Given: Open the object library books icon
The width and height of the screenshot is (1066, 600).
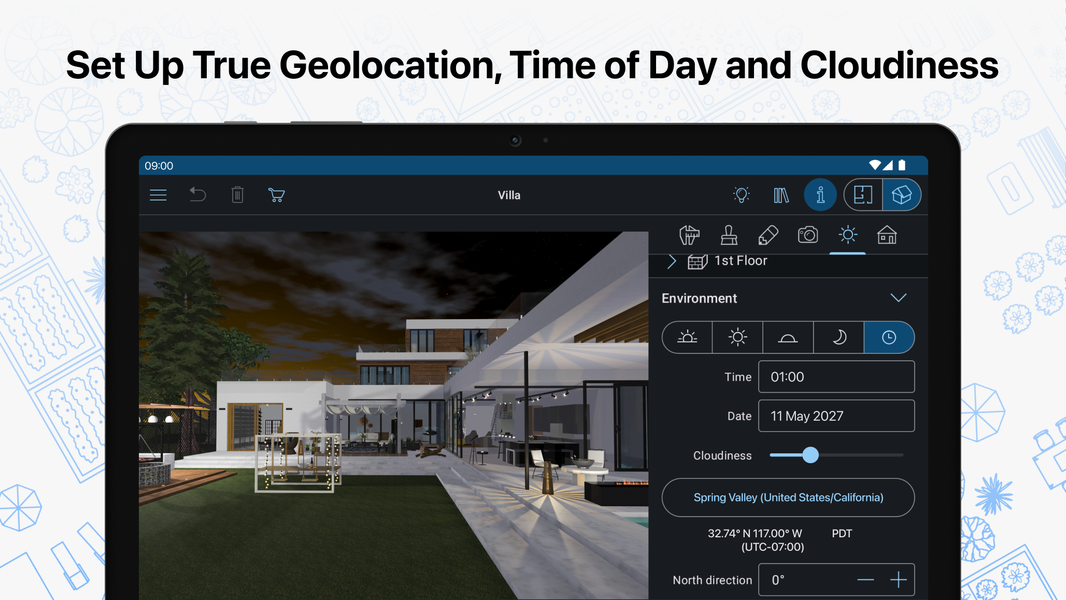Looking at the screenshot, I should (x=781, y=195).
